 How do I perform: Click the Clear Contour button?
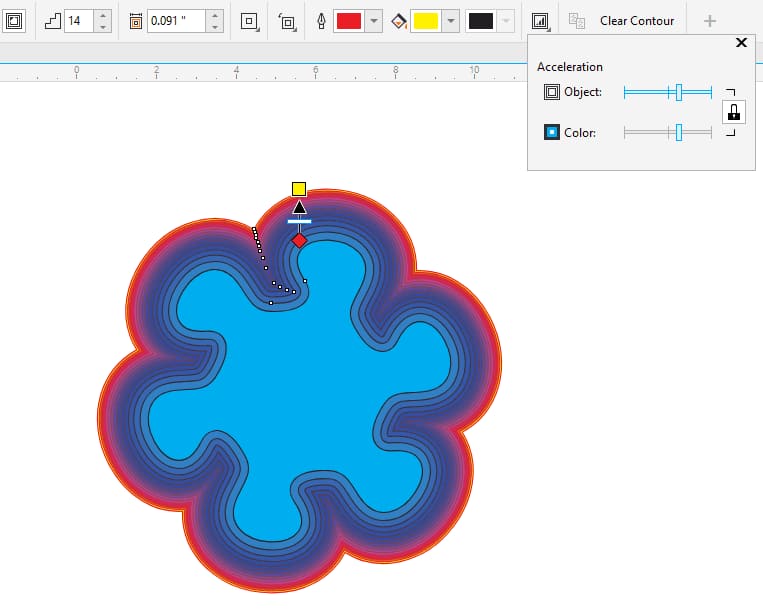click(637, 21)
